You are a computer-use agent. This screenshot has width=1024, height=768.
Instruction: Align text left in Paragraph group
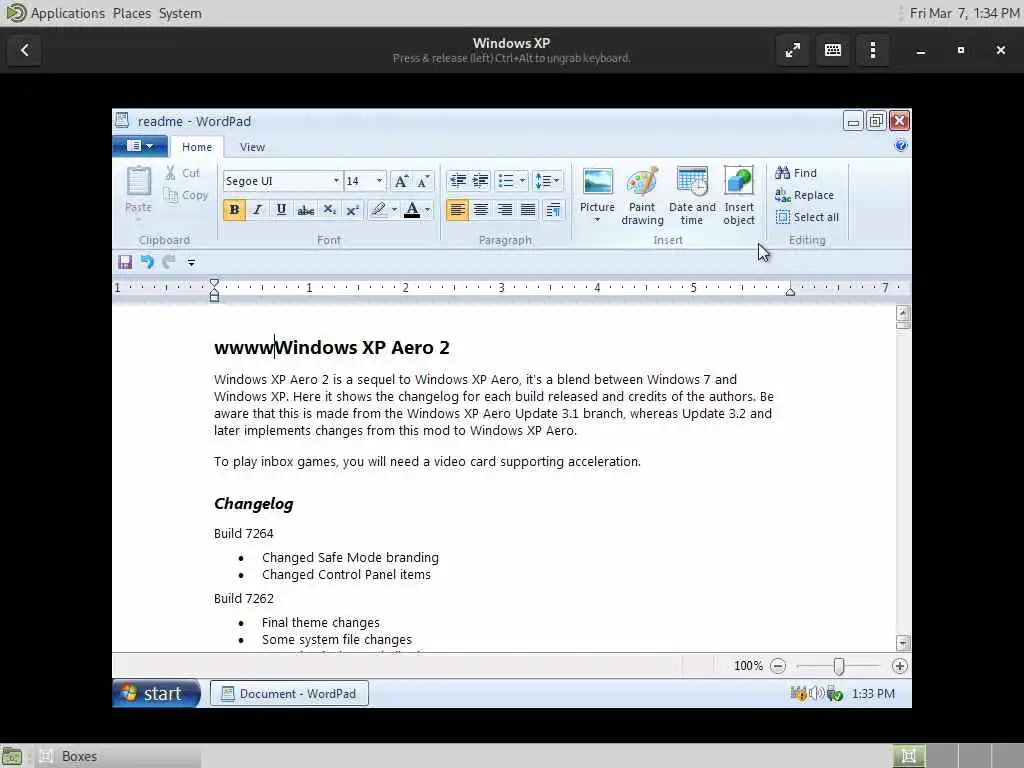tap(457, 210)
